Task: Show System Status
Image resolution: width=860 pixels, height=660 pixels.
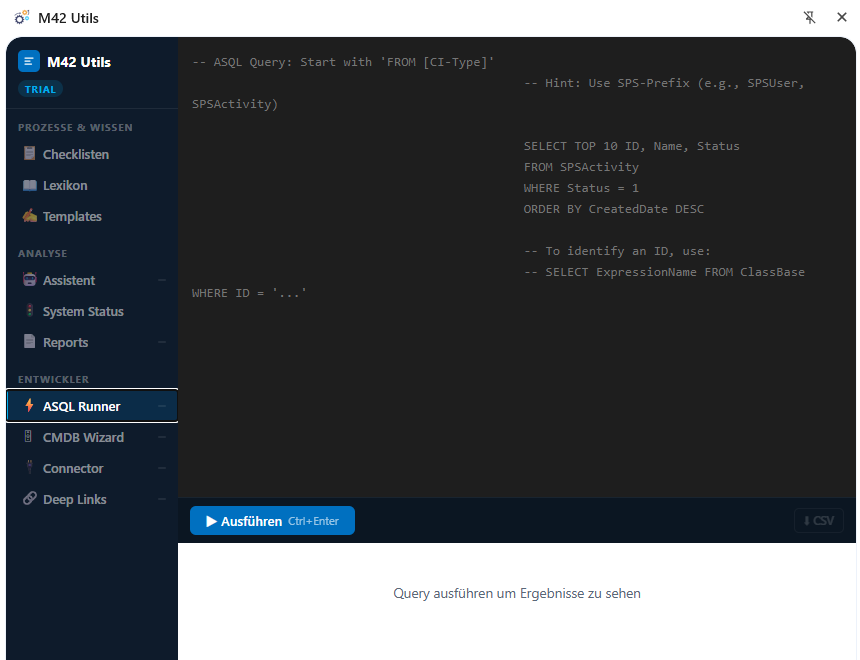Action: (92, 311)
